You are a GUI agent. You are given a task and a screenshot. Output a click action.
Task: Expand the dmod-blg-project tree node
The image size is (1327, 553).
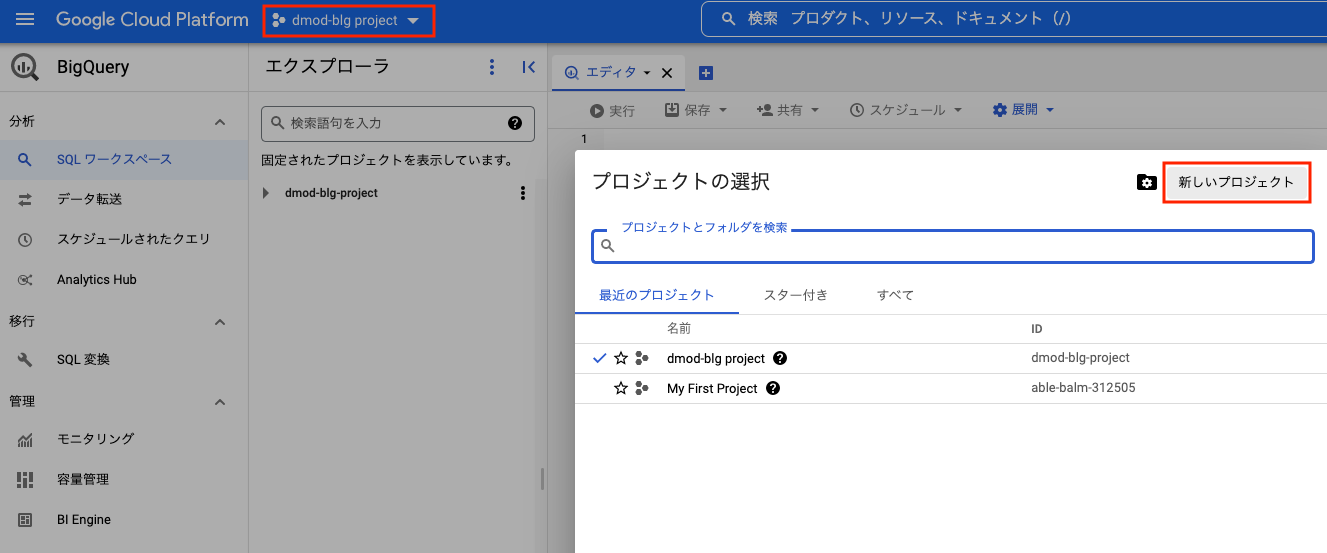266,193
